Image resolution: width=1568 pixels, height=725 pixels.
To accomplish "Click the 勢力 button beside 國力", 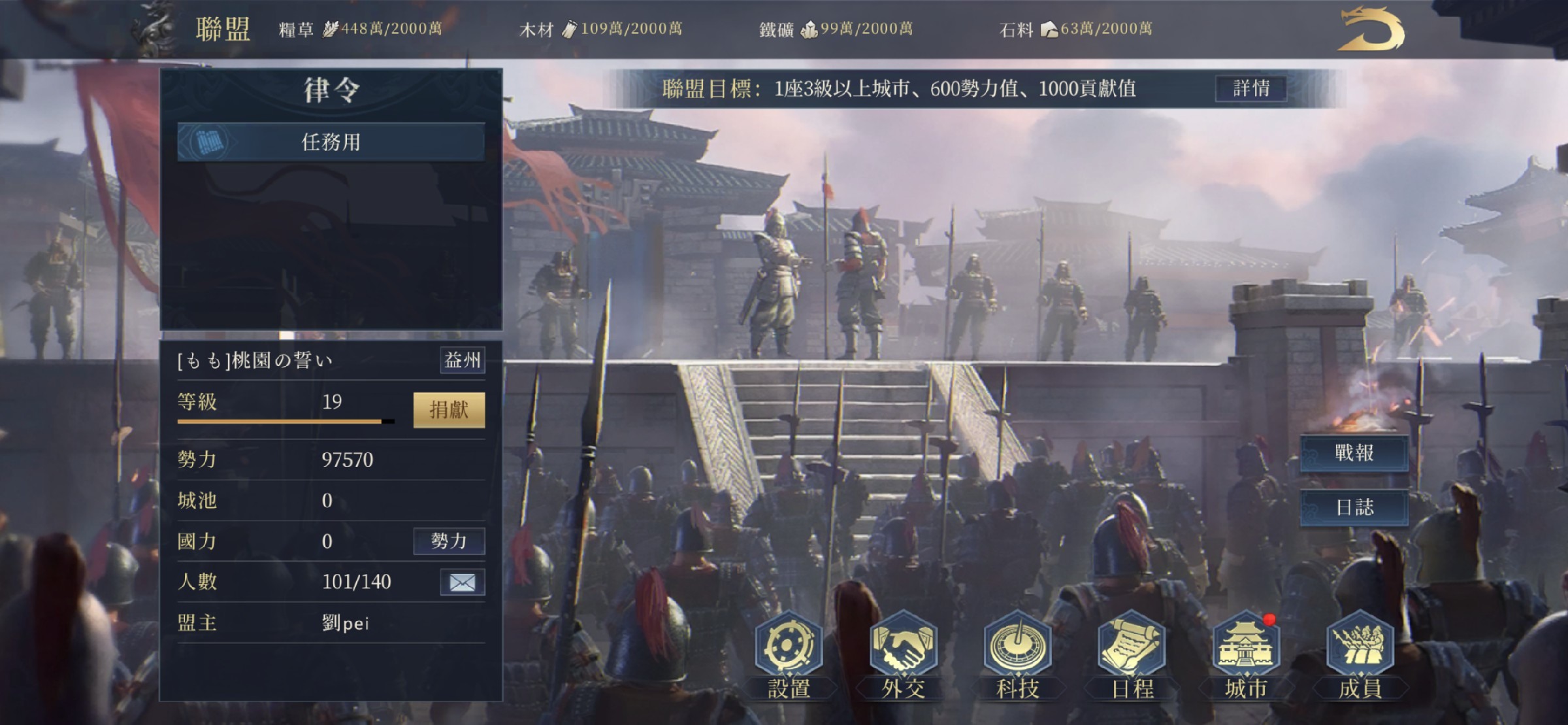I will point(449,541).
